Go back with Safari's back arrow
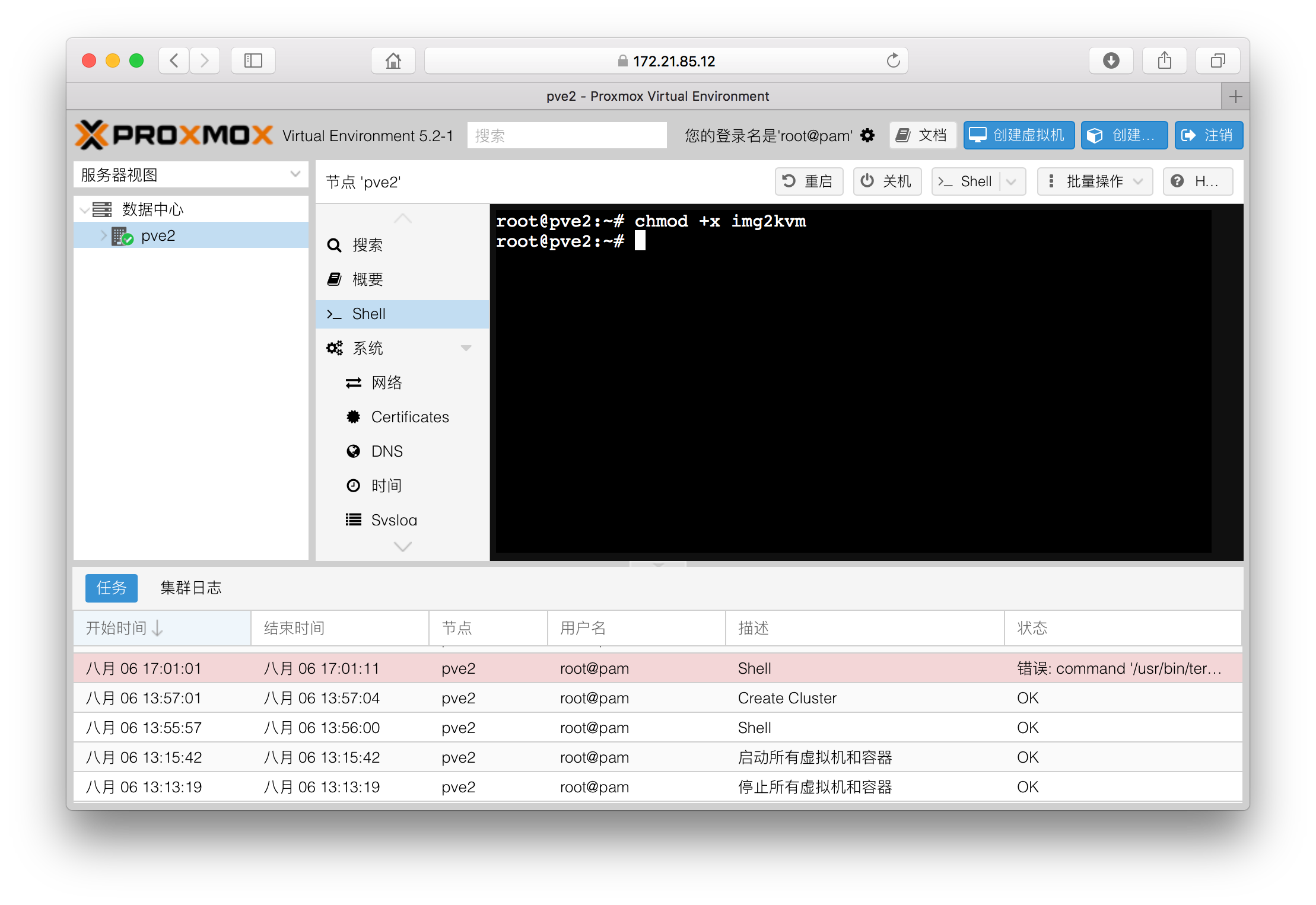 pos(174,60)
